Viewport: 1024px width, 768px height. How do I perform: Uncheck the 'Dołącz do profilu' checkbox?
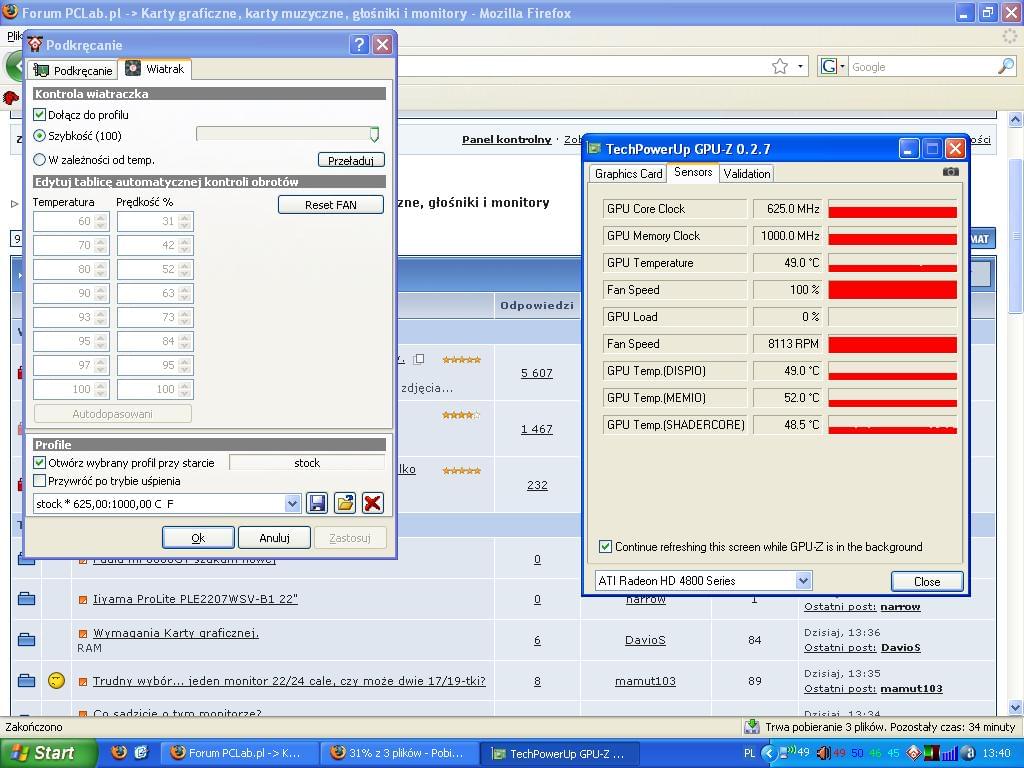click(40, 115)
